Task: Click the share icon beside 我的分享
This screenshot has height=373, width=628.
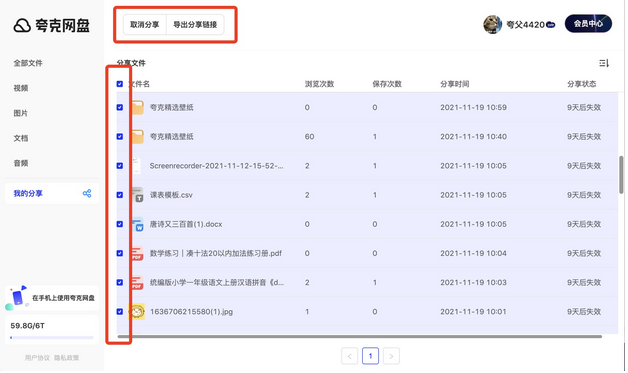Action: 87,194
